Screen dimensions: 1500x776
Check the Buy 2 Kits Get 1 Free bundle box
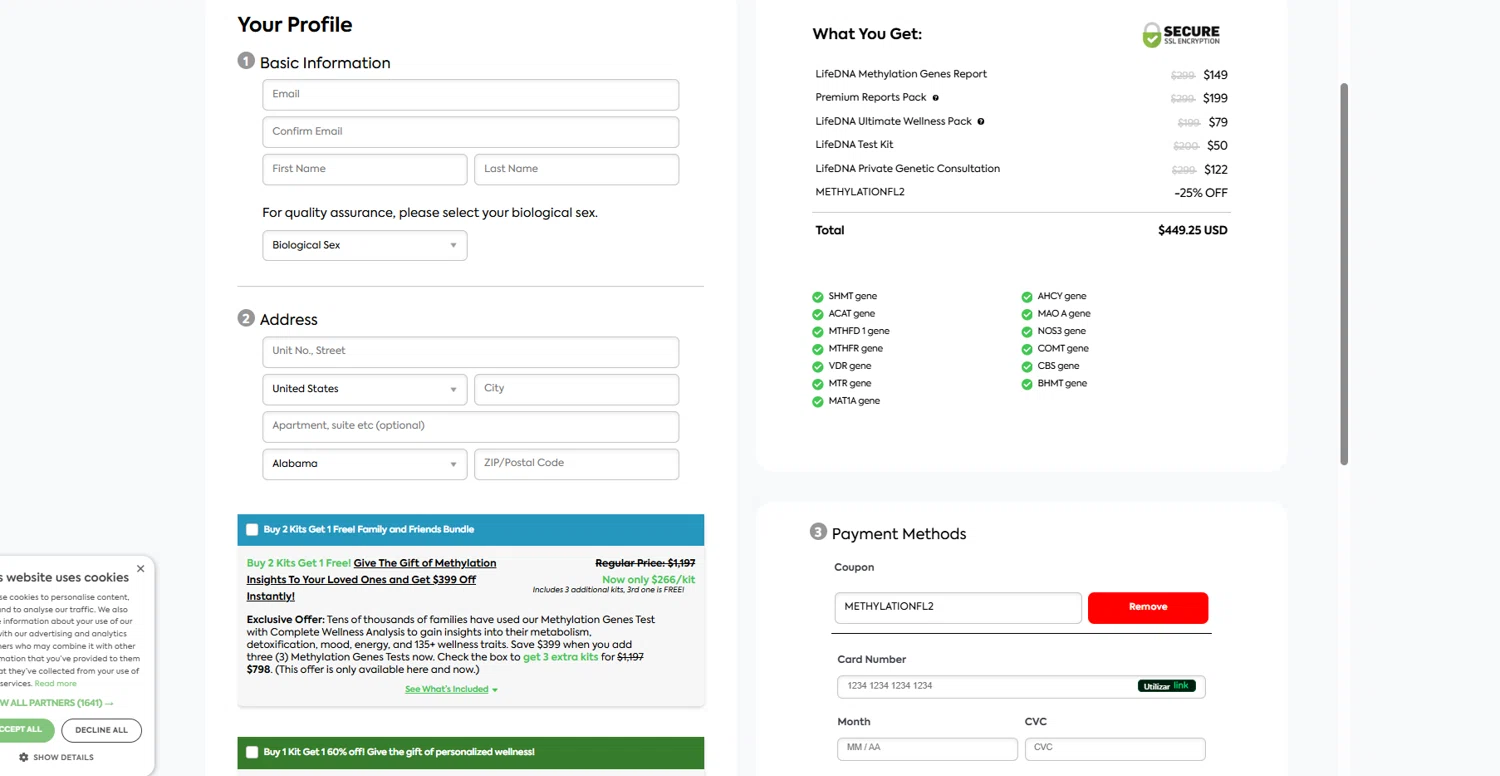click(x=252, y=530)
